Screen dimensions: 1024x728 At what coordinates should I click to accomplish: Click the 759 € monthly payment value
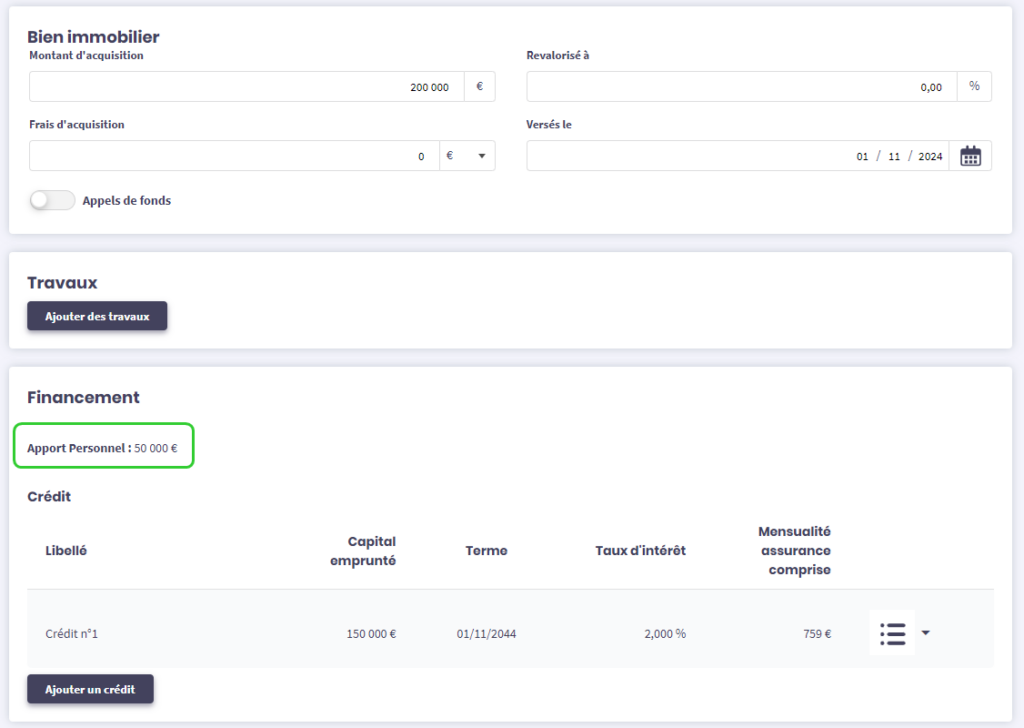[817, 634]
